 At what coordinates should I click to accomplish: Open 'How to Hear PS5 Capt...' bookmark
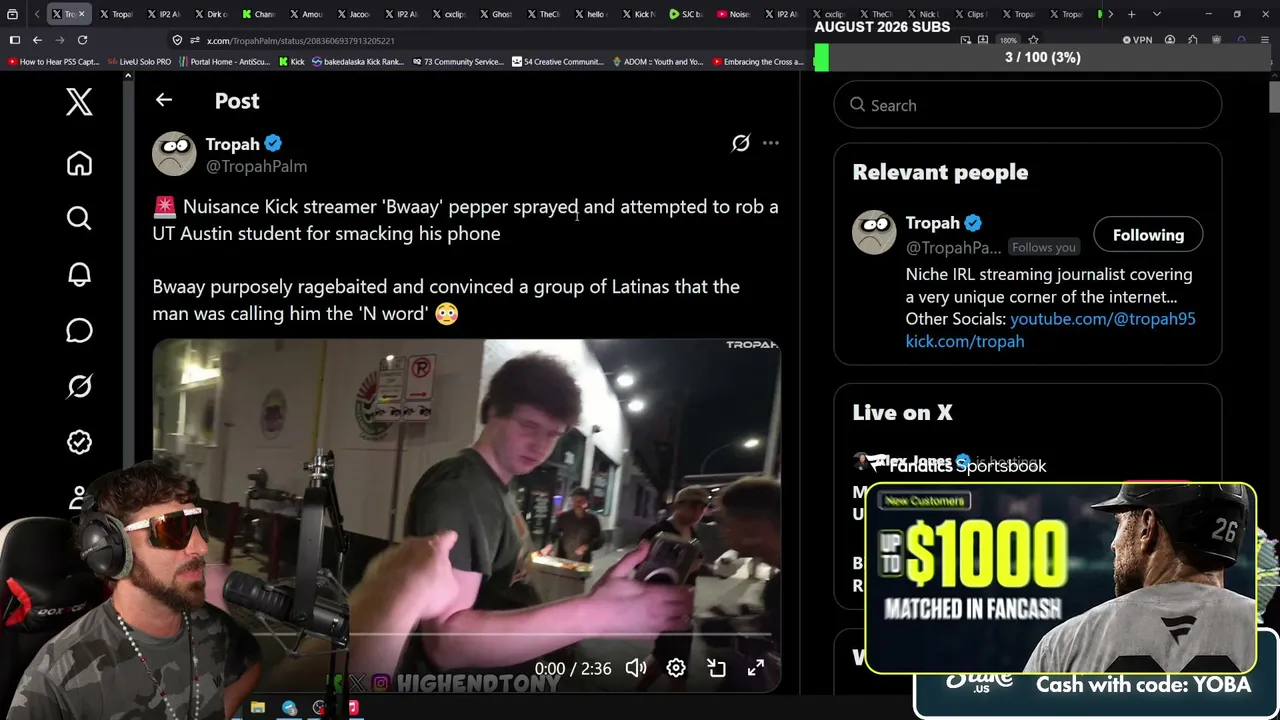[53, 62]
